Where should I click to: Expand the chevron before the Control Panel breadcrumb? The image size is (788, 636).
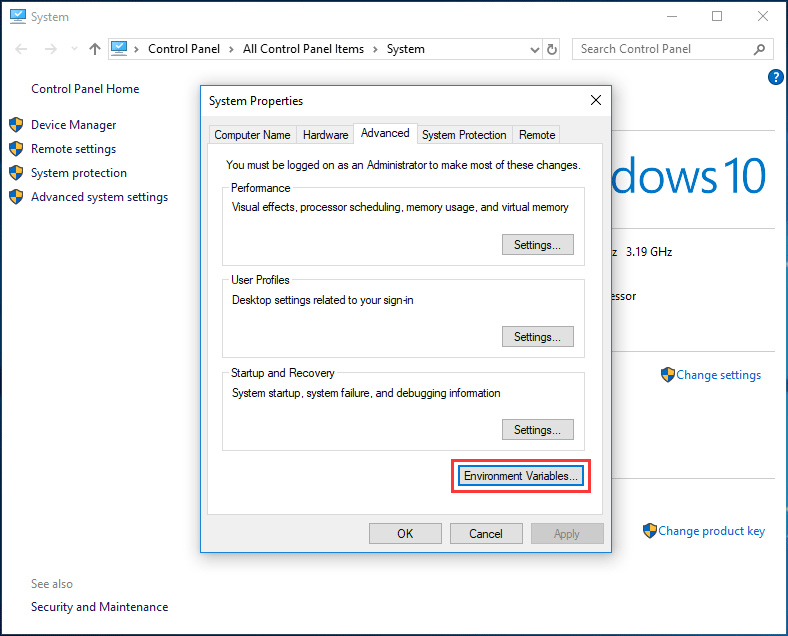click(x=136, y=49)
